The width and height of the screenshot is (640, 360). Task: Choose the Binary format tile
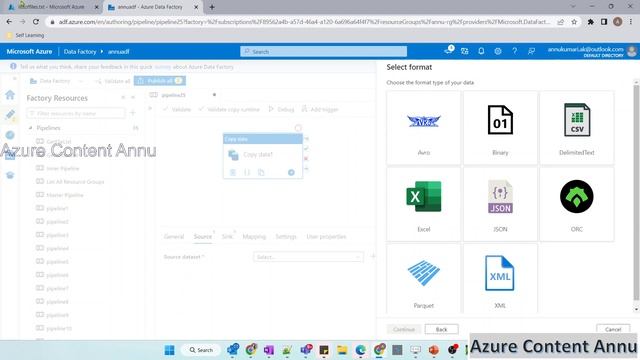coord(500,128)
